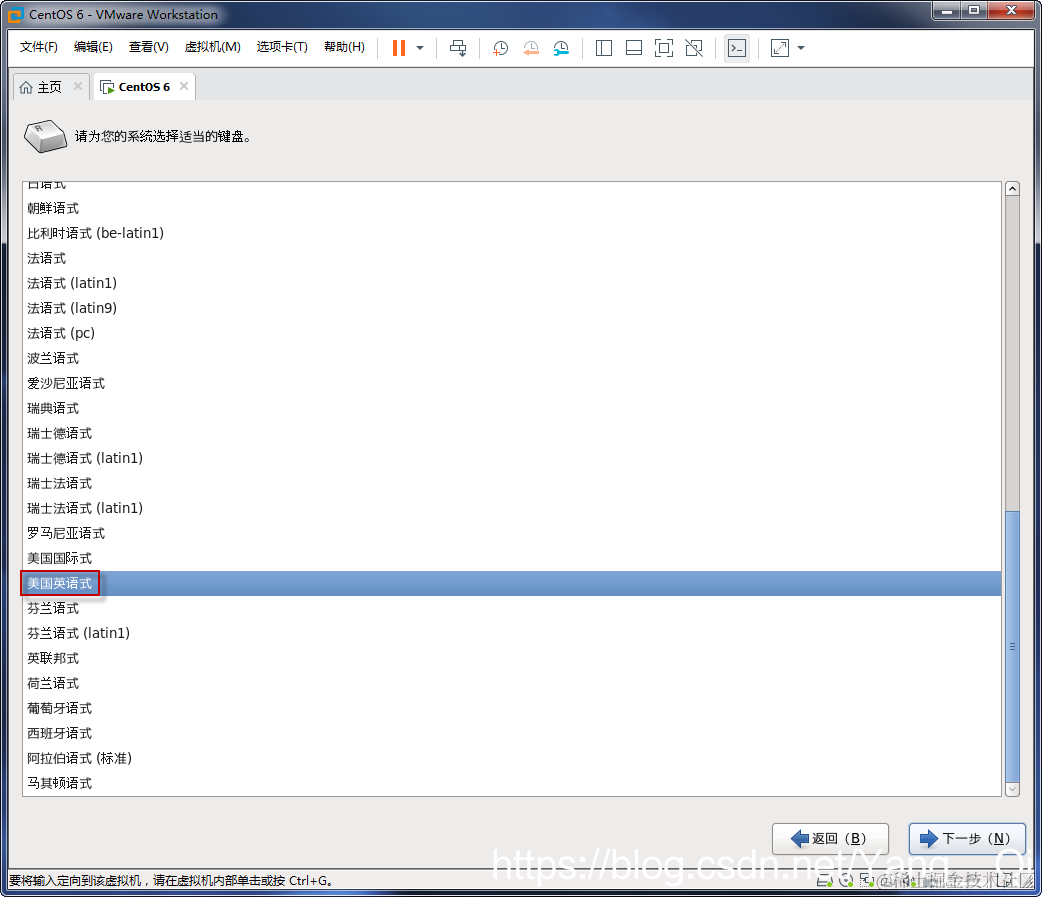Select 瑞士德语式 (latin1) keyboard layout

click(x=512, y=458)
